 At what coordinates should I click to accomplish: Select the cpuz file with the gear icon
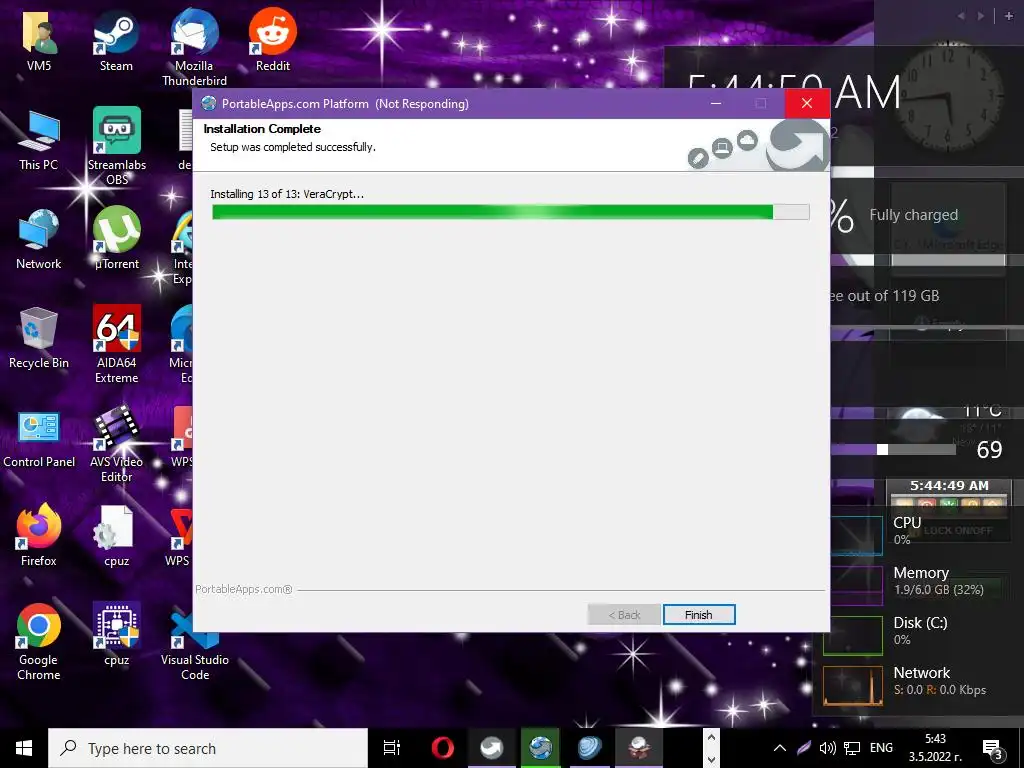116,536
